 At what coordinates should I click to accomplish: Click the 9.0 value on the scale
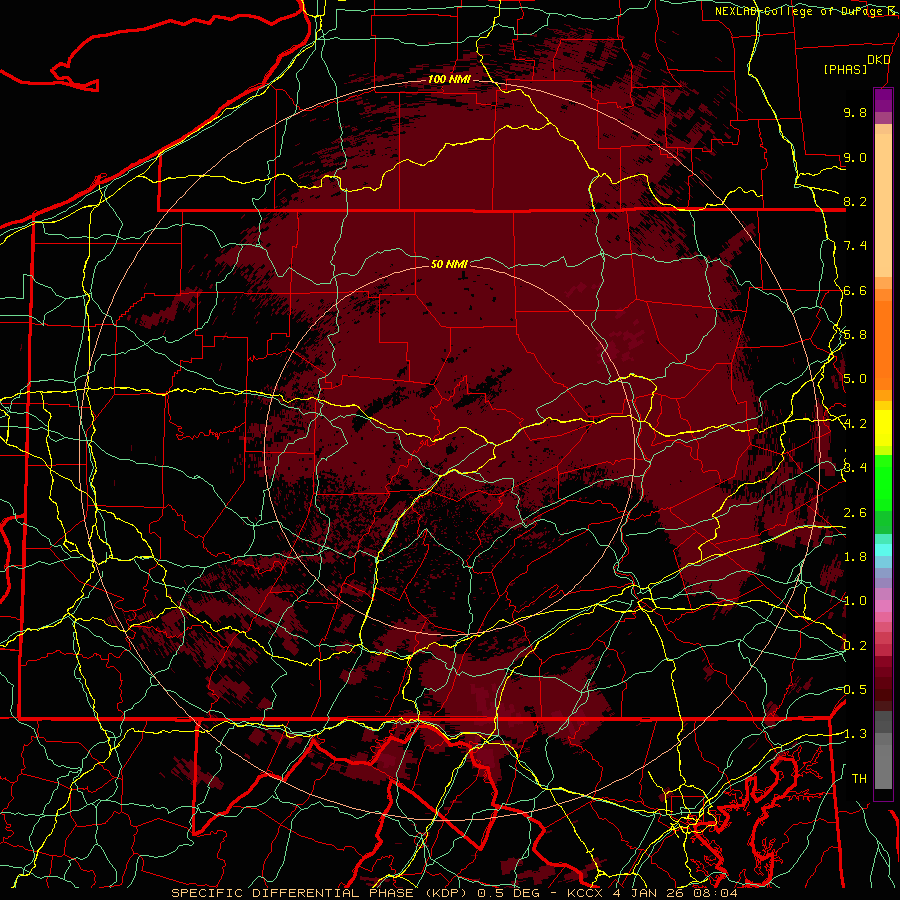tap(855, 157)
